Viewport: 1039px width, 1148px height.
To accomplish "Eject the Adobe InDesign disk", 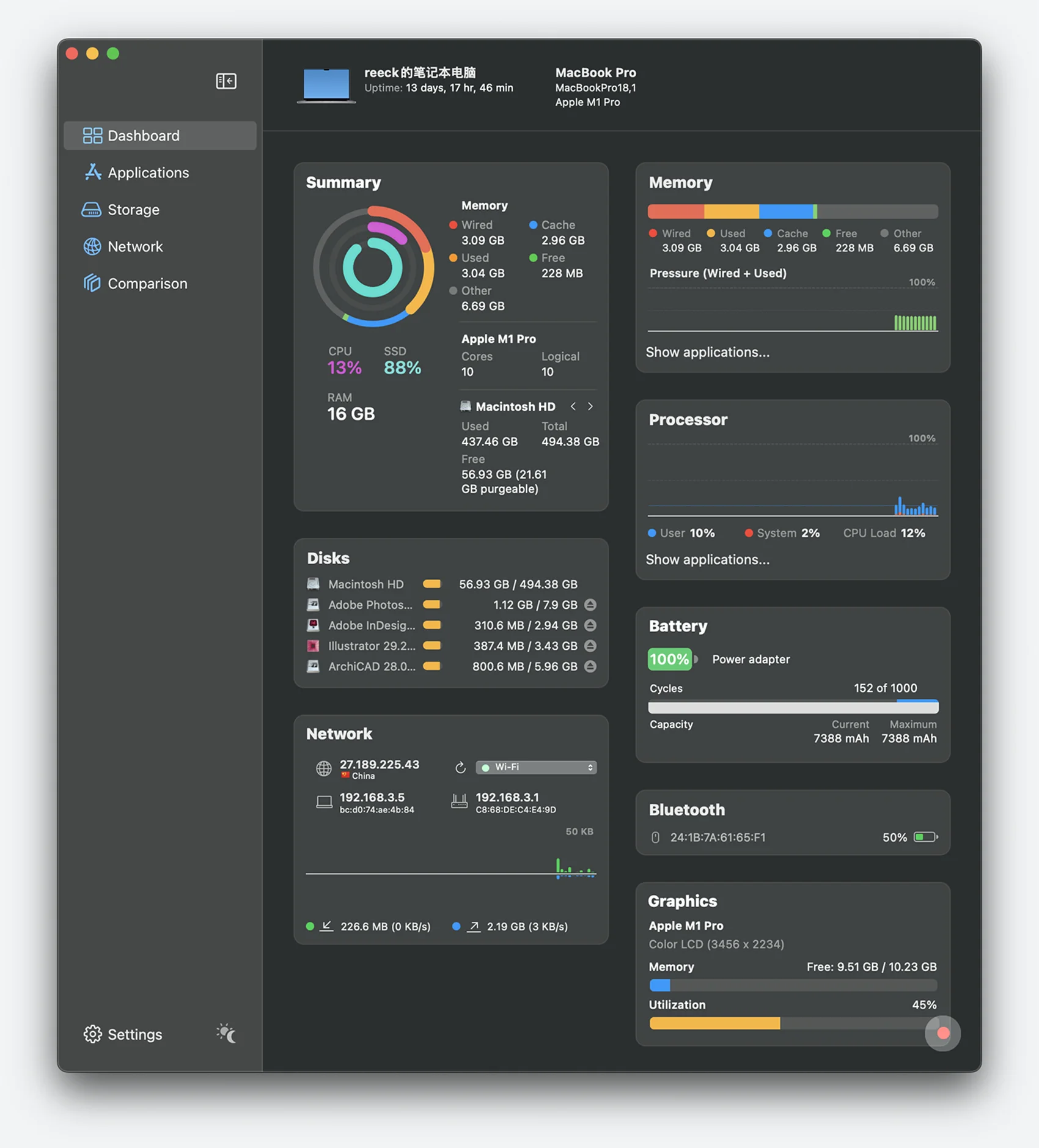I will (590, 625).
